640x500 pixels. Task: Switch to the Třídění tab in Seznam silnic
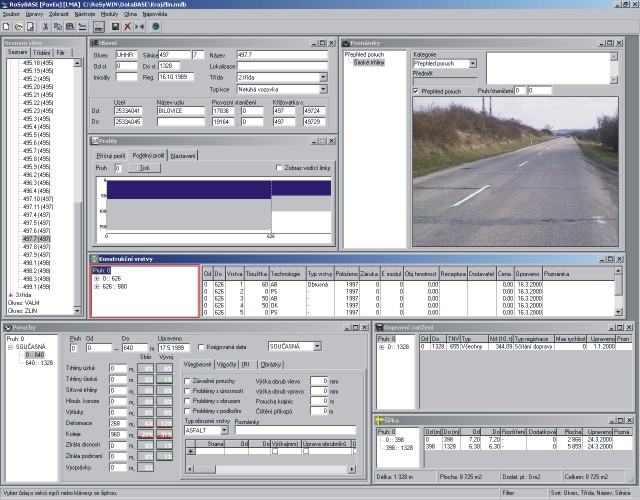40,51
